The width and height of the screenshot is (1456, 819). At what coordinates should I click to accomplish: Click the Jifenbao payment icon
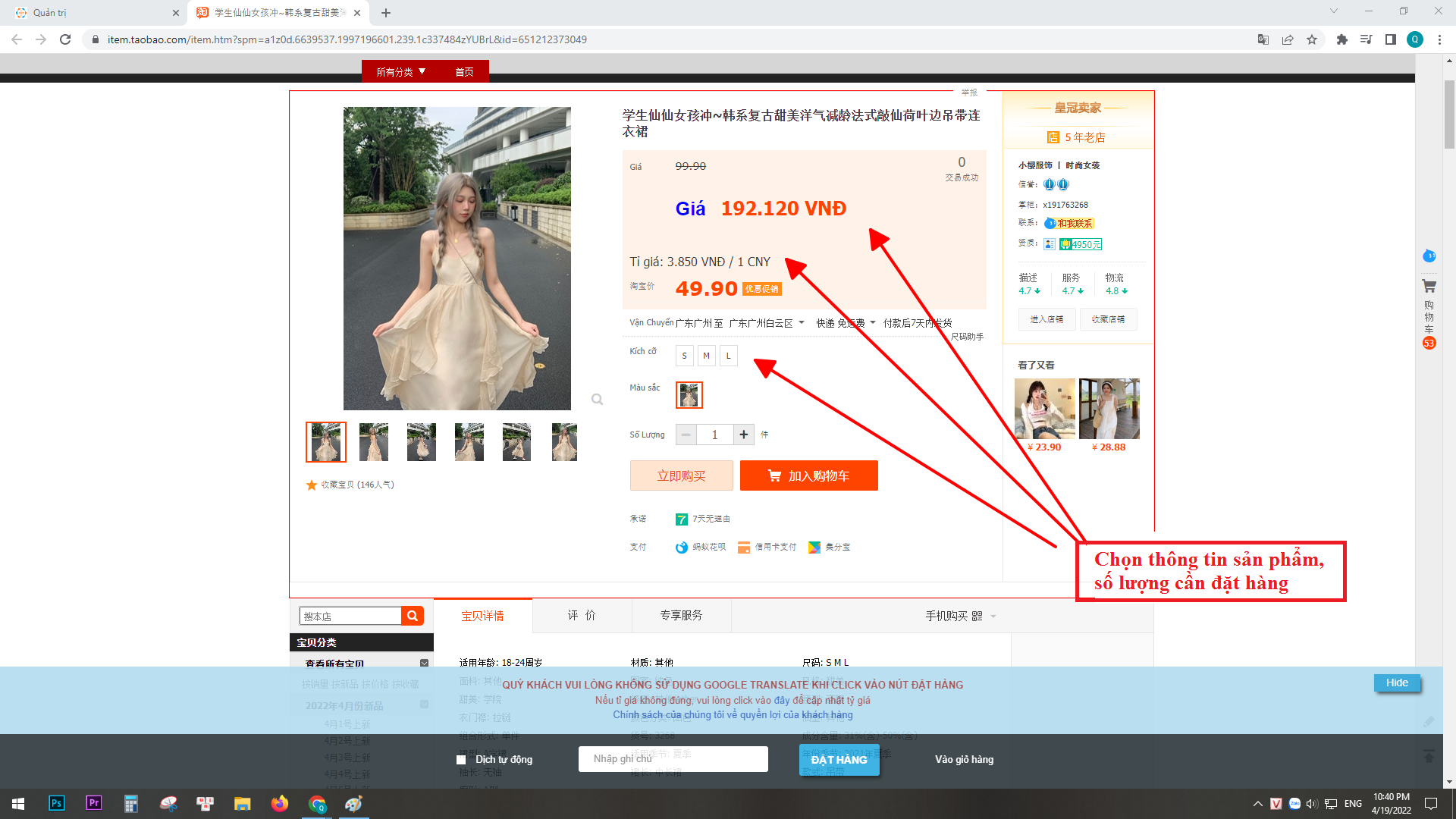pos(814,548)
